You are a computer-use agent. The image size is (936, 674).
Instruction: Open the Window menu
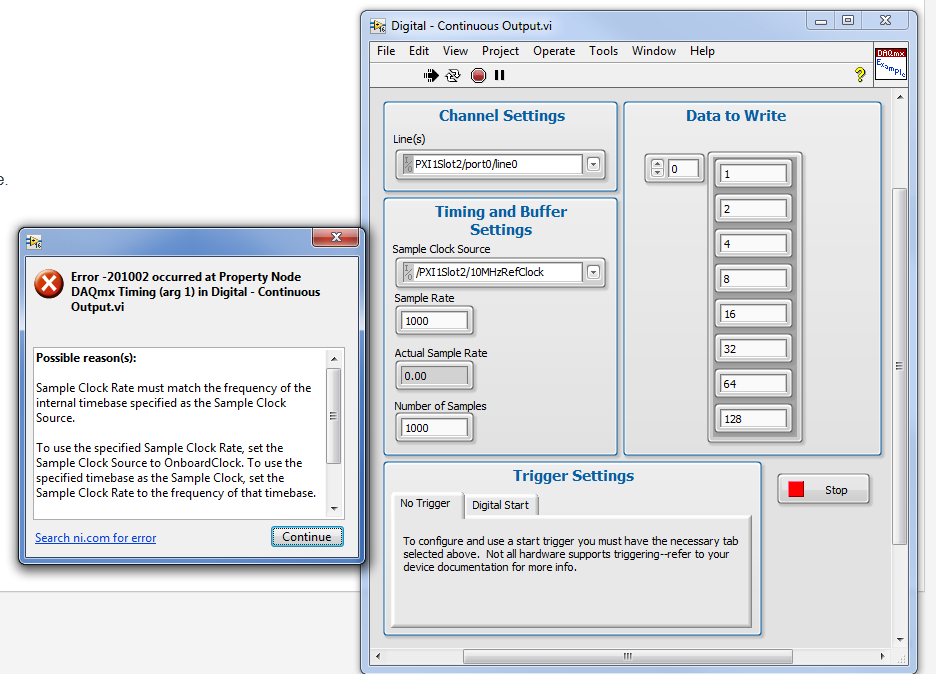(654, 51)
